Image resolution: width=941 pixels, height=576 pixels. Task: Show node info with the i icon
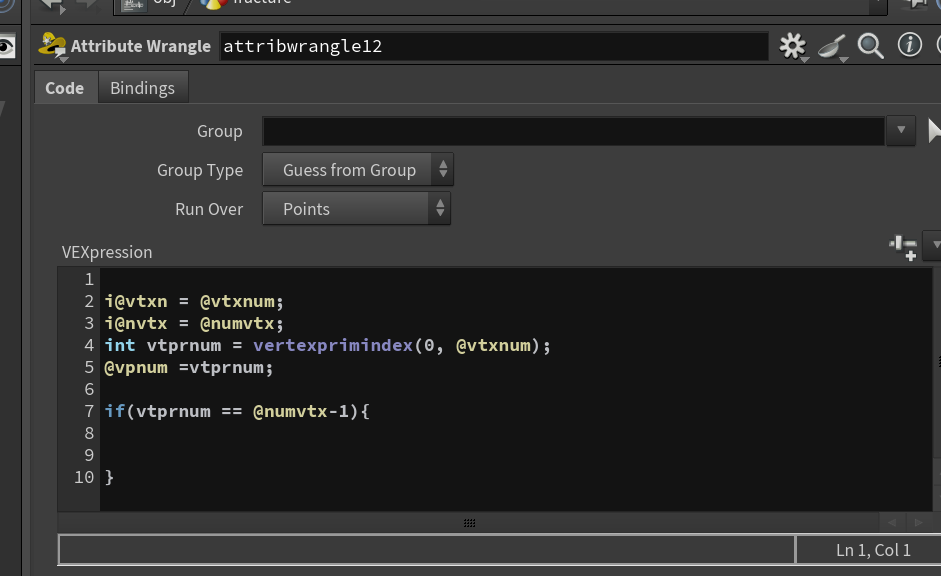(909, 45)
